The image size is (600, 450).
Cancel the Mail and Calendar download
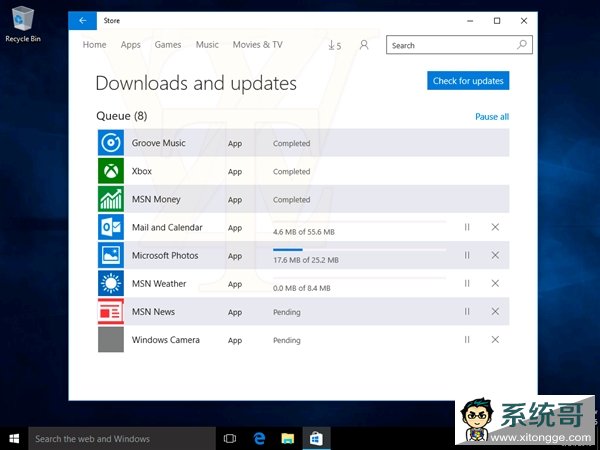click(495, 227)
